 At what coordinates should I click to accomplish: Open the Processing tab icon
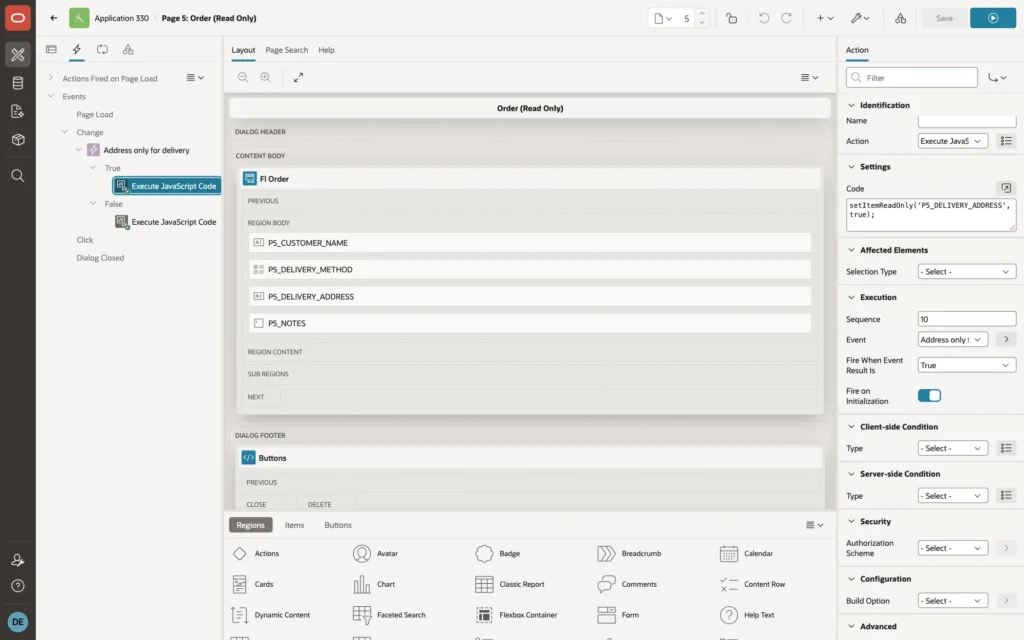pos(103,50)
